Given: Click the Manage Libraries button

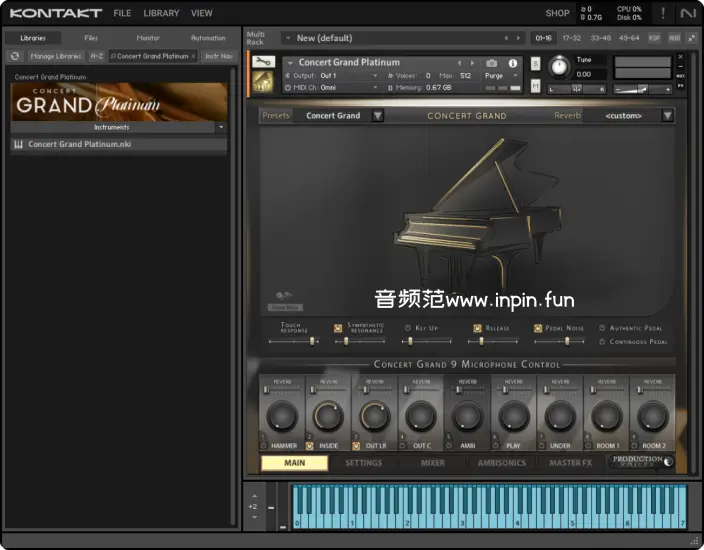Looking at the screenshot, I should tap(56, 56).
